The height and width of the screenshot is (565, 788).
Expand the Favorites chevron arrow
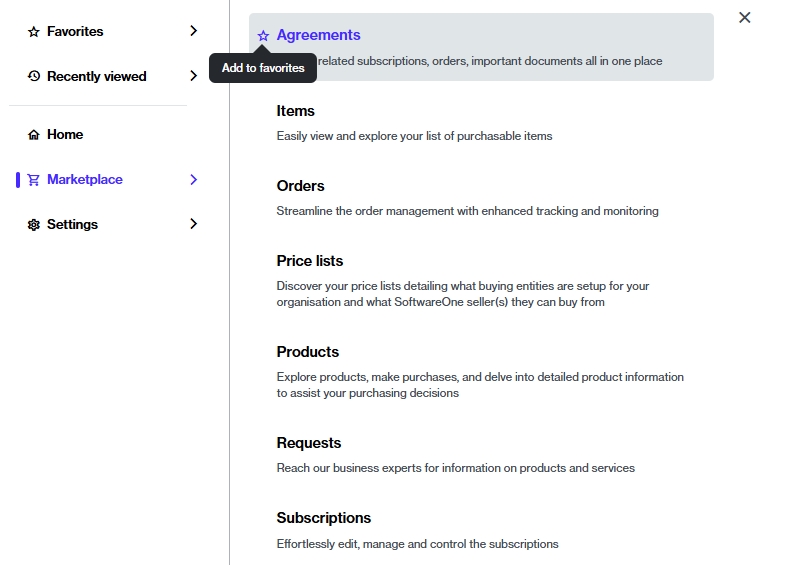coord(193,31)
